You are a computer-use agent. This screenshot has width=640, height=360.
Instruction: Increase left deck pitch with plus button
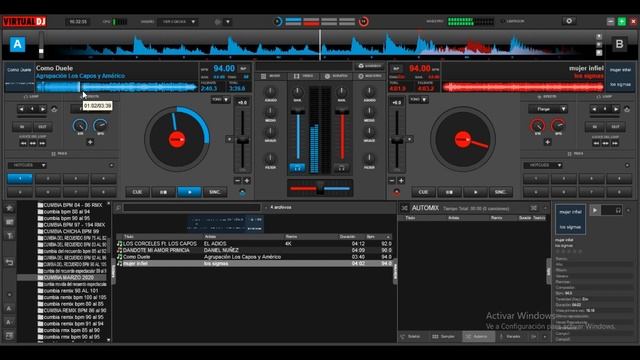pyautogui.click(x=247, y=180)
